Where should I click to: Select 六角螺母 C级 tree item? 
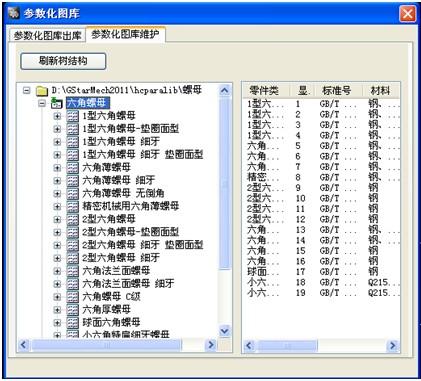(x=111, y=297)
